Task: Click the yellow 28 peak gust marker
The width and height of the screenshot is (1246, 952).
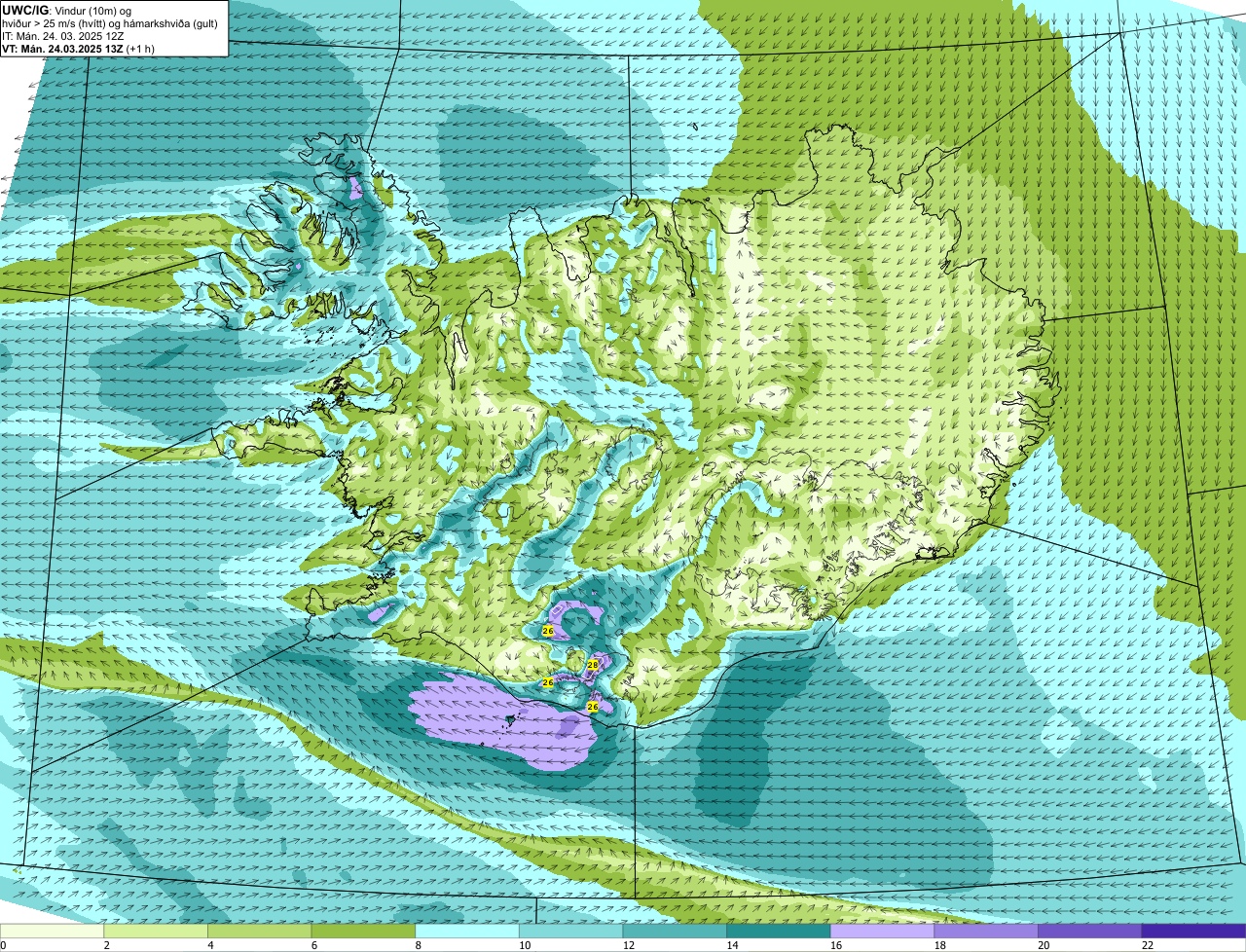Action: coord(592,665)
